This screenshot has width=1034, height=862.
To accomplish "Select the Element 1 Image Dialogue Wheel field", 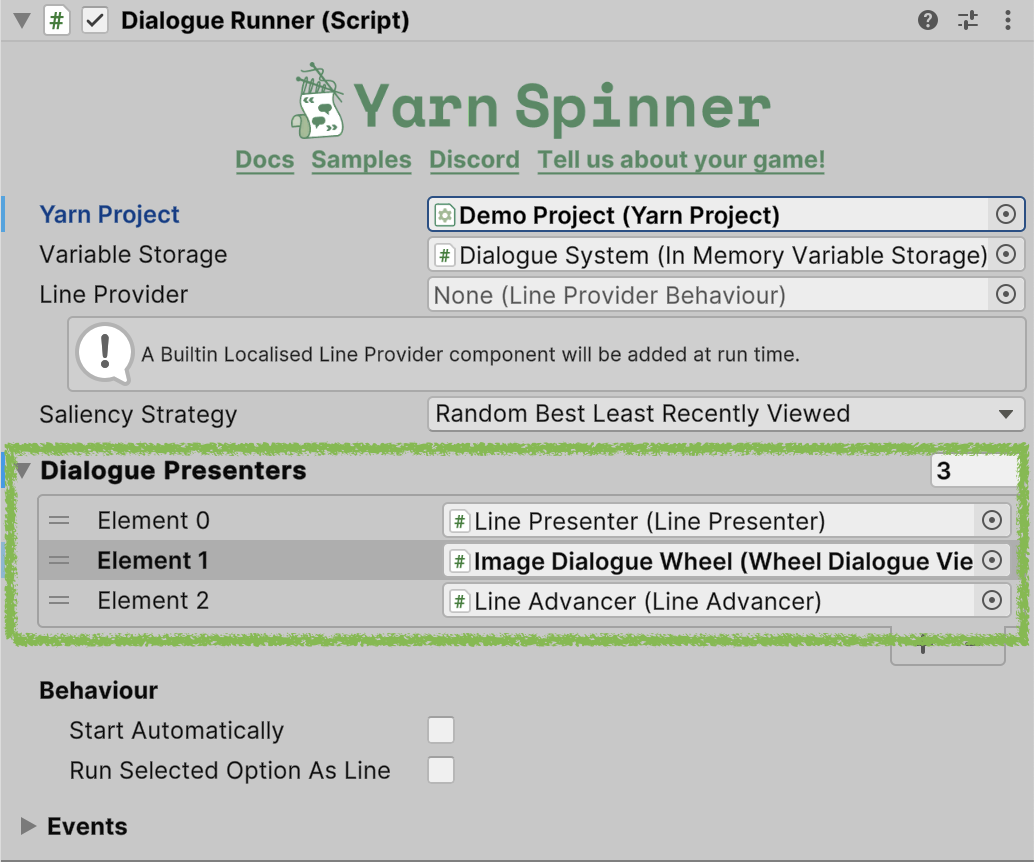I will [x=725, y=561].
